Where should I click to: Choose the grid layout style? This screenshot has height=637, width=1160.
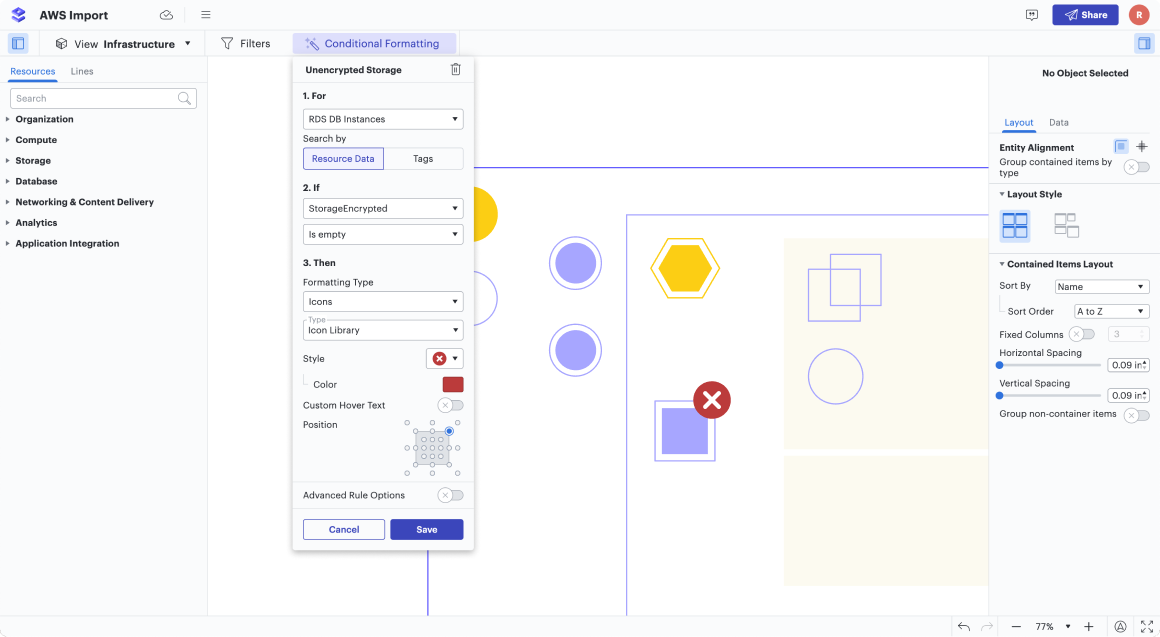point(1014,225)
